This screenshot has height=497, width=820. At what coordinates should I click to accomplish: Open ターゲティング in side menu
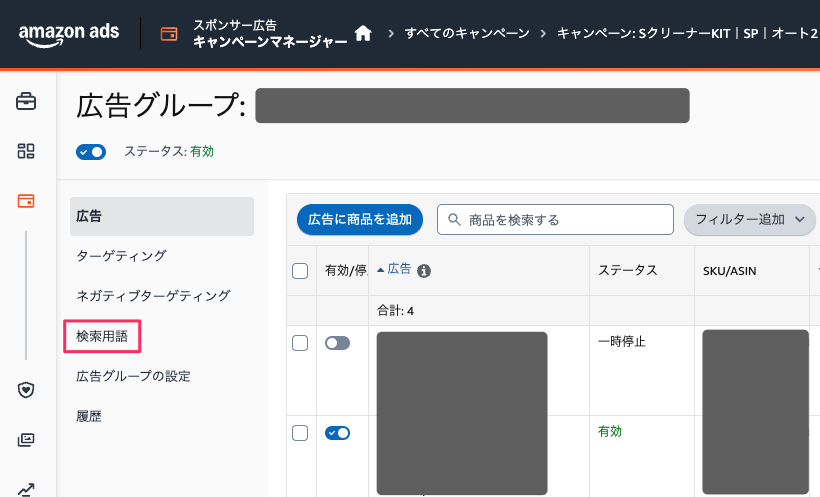(x=121, y=256)
